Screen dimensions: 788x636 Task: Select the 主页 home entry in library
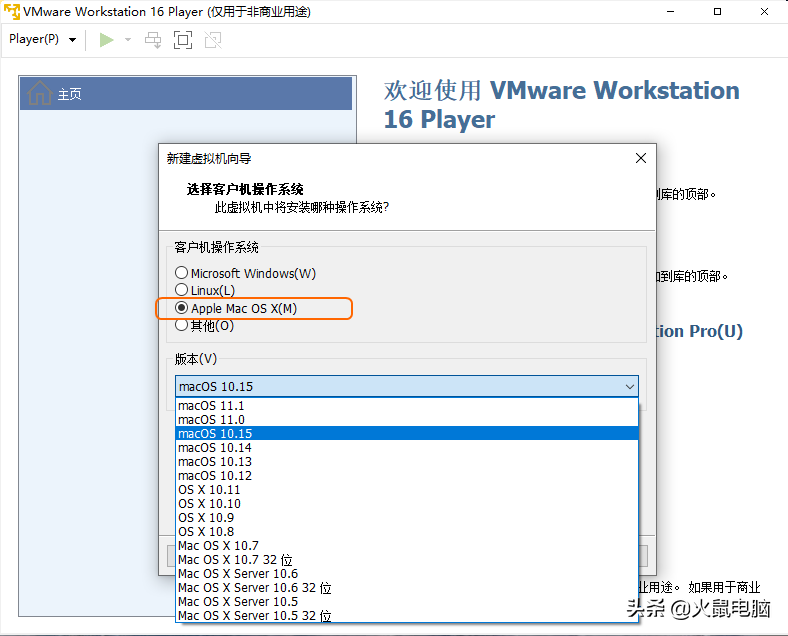[x=186, y=93]
